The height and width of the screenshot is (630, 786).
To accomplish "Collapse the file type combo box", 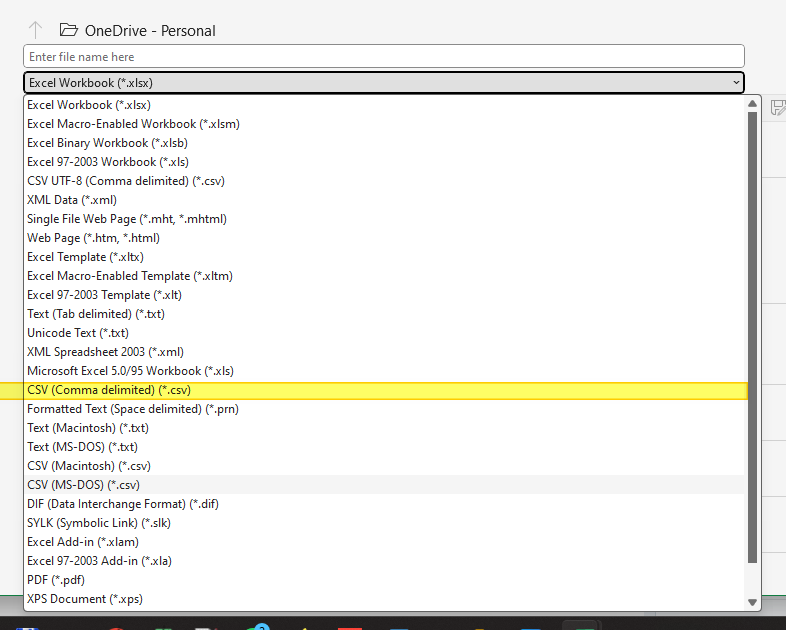I will (x=736, y=83).
